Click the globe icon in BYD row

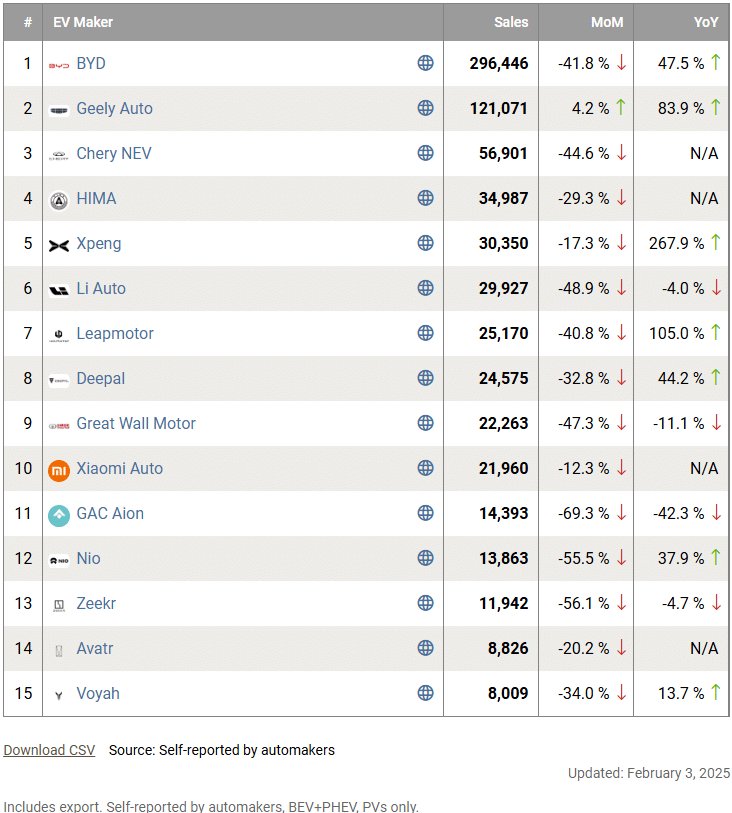[425, 63]
